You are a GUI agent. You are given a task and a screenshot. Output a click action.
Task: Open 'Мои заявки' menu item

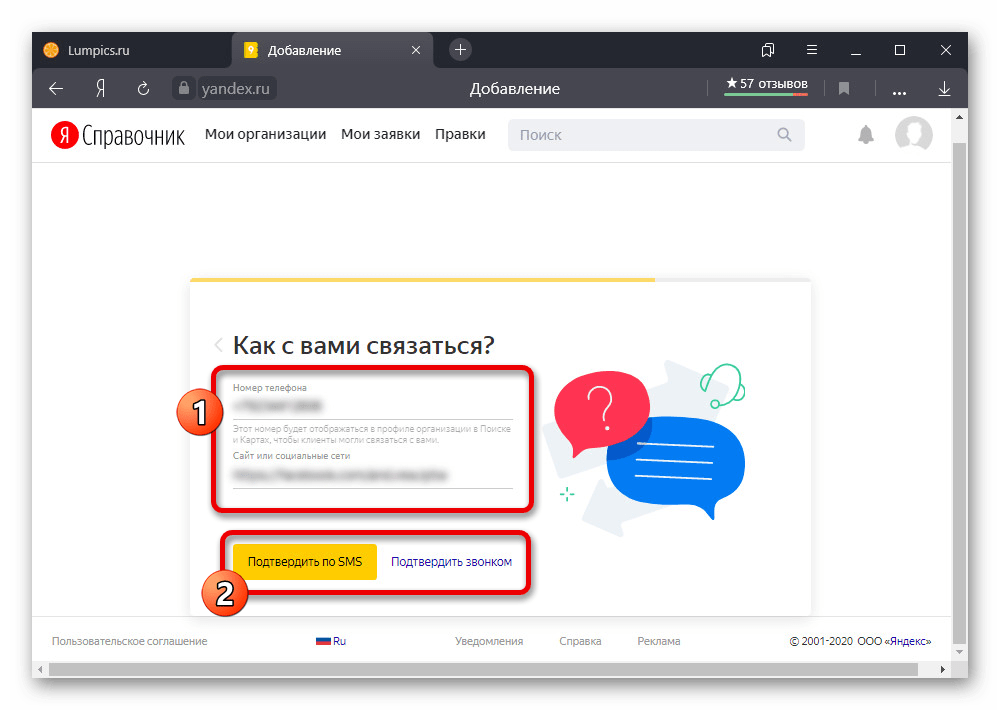click(380, 135)
